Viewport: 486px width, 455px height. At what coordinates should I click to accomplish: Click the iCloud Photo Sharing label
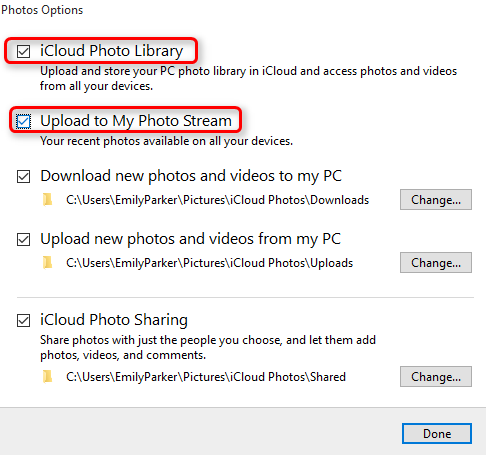click(x=114, y=320)
